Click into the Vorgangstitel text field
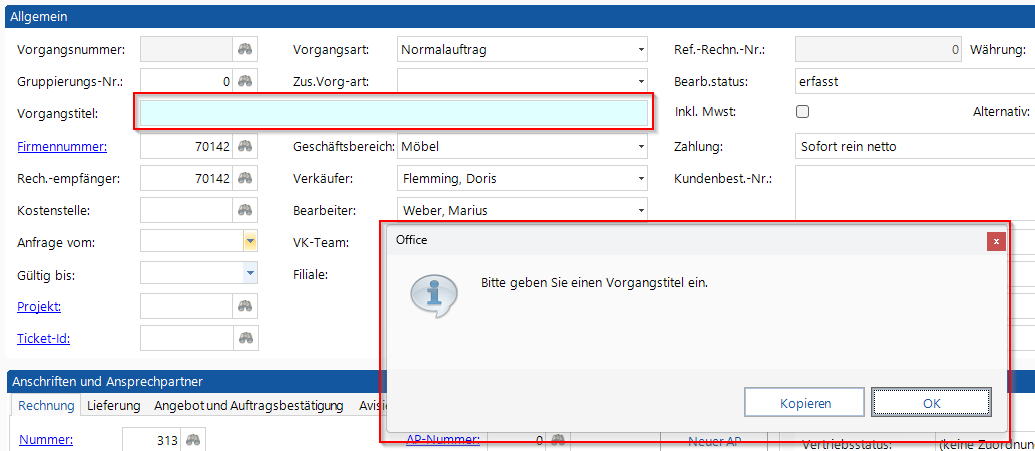Image resolution: width=1035 pixels, height=451 pixels. [393, 114]
